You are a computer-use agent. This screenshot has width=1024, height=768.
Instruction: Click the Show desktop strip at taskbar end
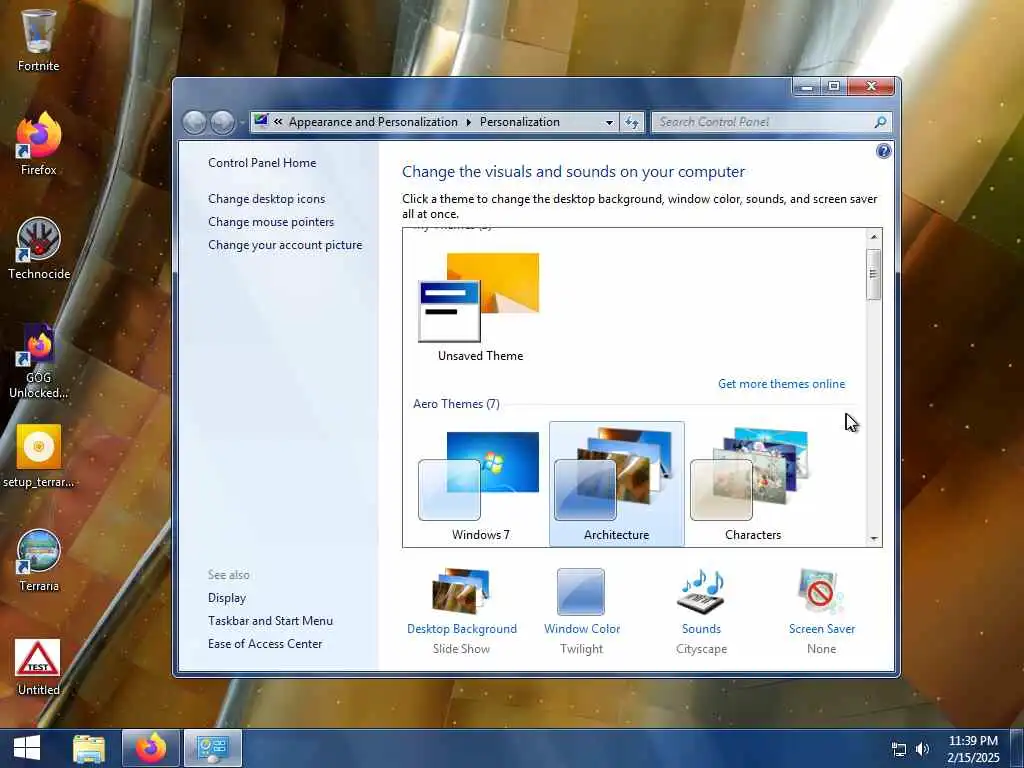click(x=1018, y=748)
